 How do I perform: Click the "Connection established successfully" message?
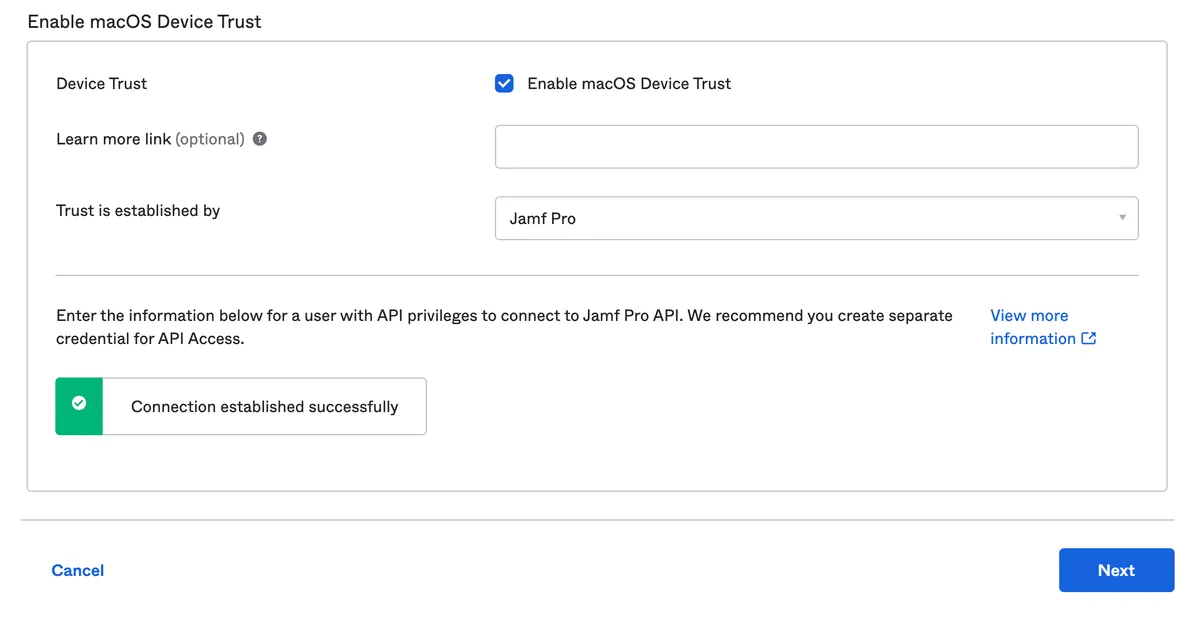click(265, 407)
